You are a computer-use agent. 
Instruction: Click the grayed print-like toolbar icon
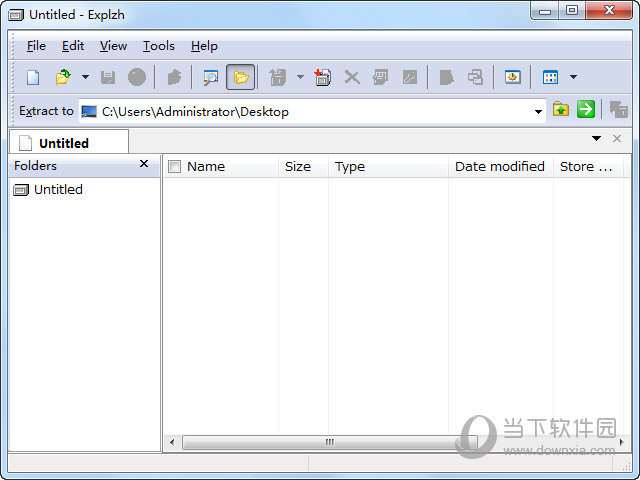click(x=380, y=77)
